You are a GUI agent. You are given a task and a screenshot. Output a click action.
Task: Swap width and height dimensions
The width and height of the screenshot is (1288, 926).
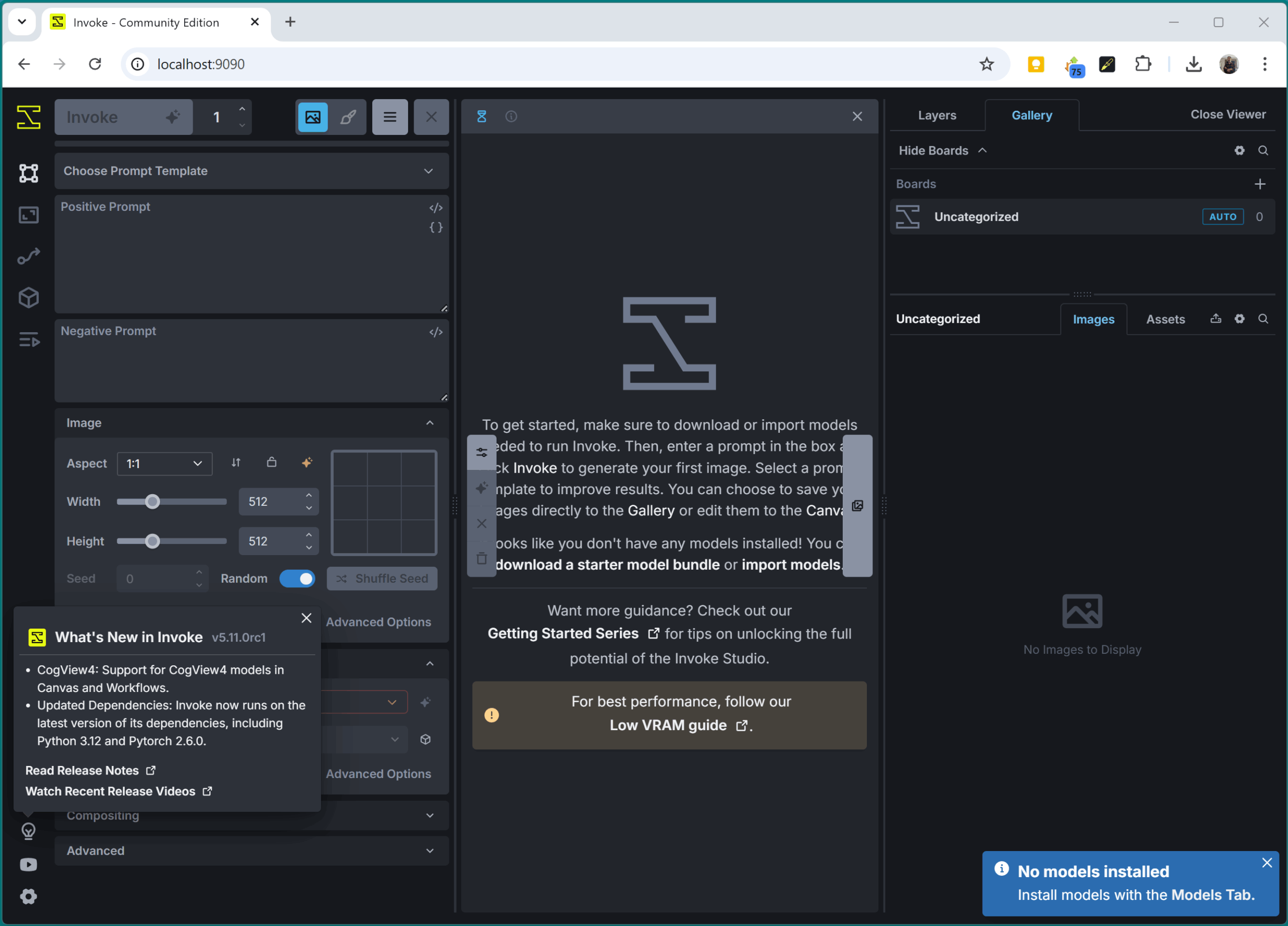[x=235, y=462]
